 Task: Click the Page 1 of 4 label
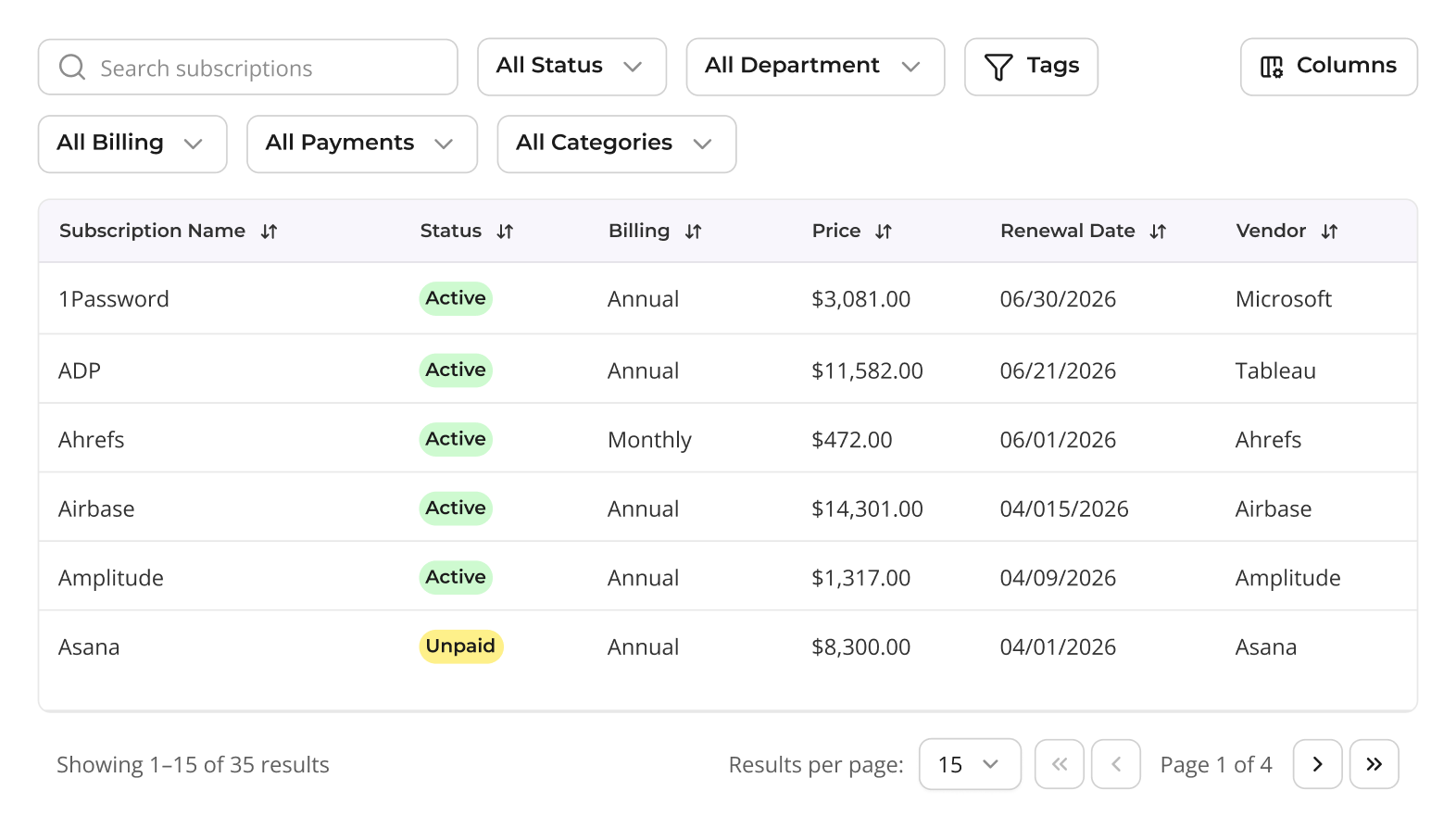(1216, 764)
